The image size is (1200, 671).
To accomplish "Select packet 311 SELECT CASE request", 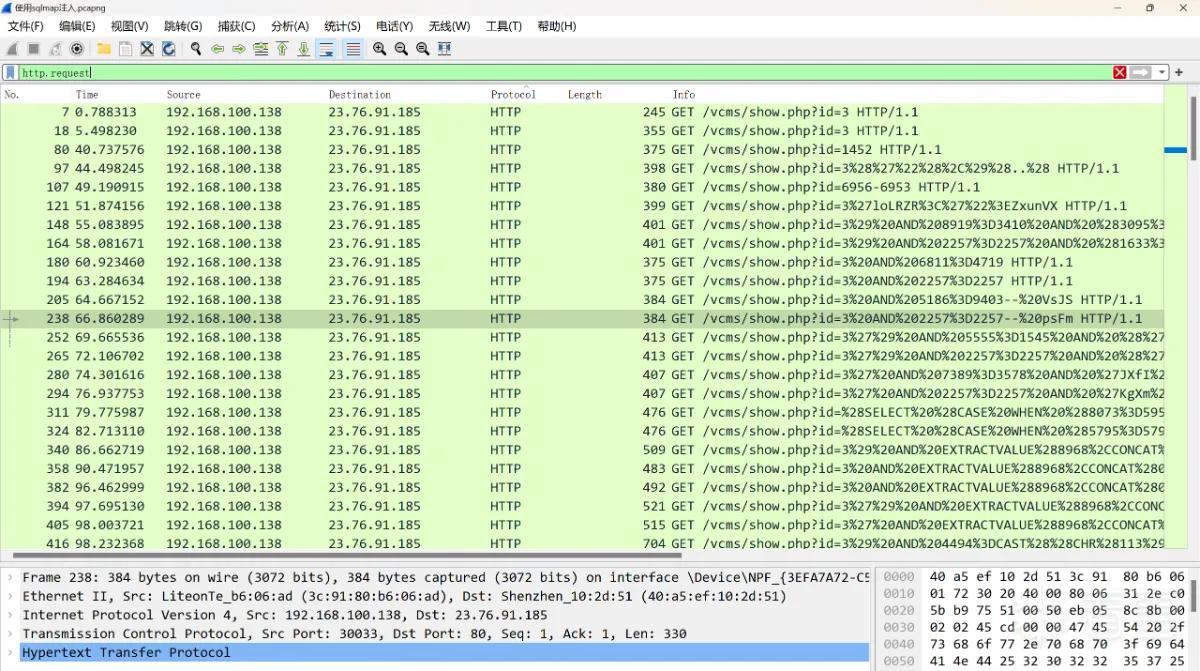I will tap(582, 412).
